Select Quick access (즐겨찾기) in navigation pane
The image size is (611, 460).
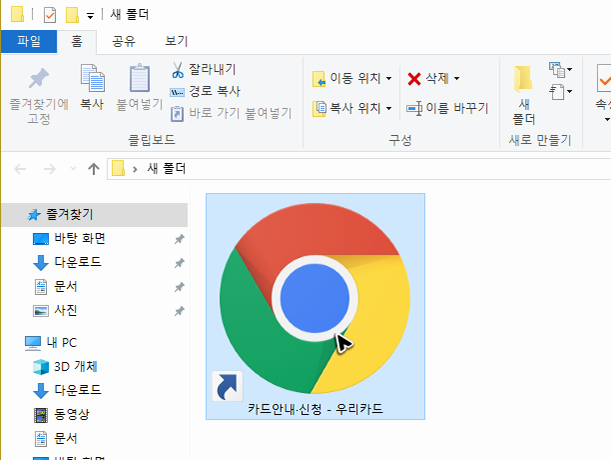coord(94,214)
